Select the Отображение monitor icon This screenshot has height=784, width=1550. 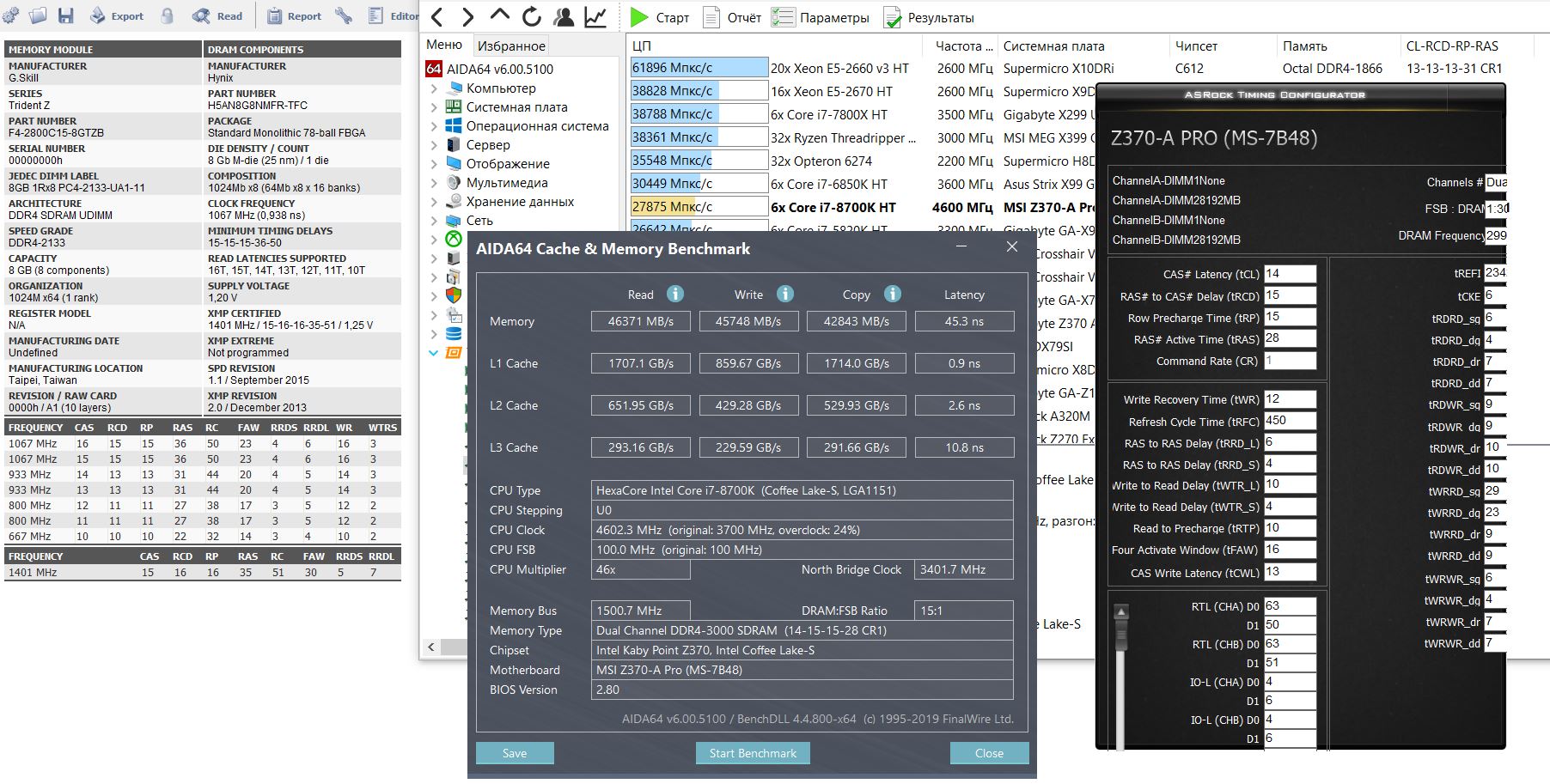coord(454,163)
